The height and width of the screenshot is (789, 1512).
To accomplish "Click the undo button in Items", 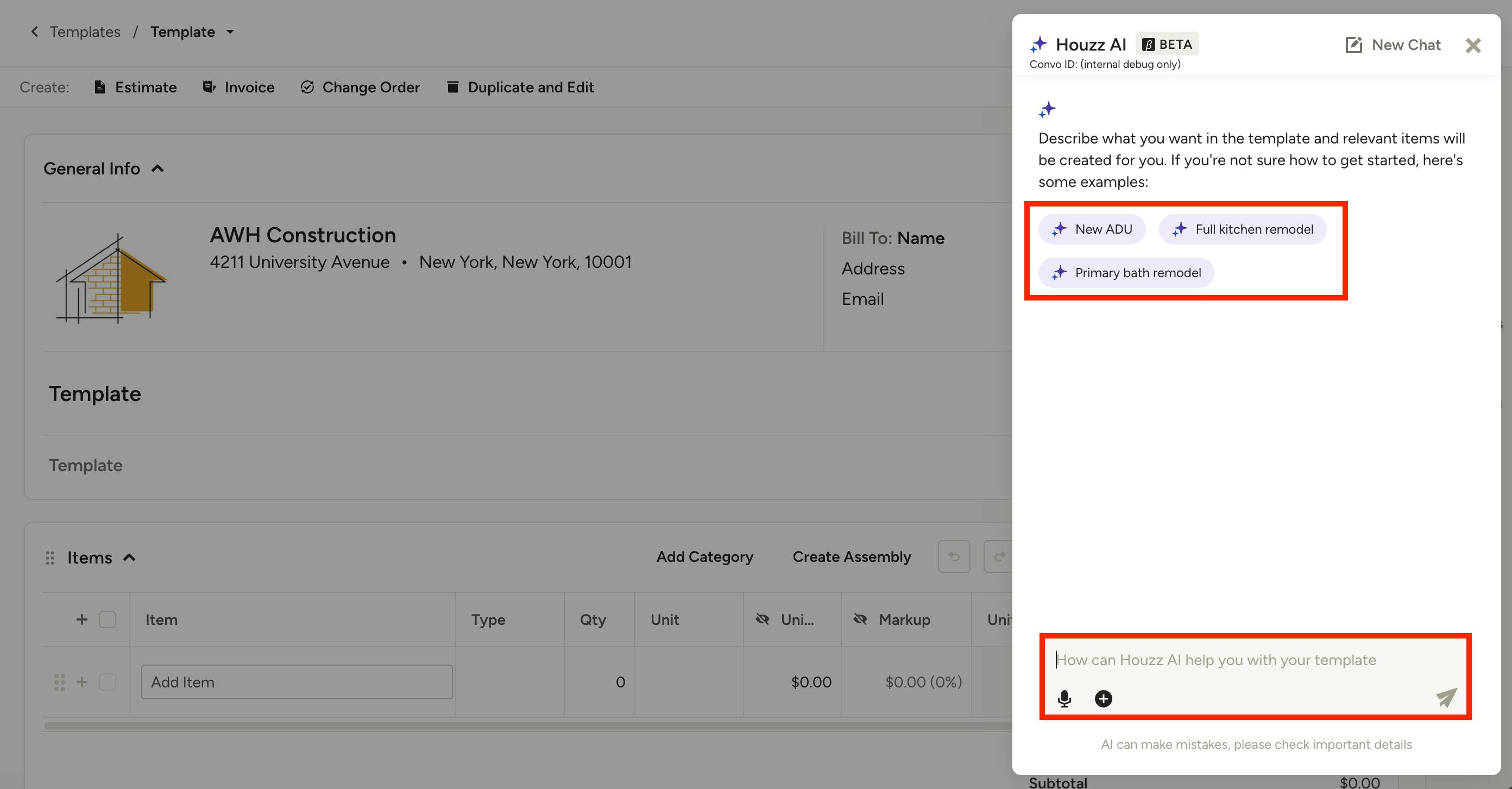I will click(x=954, y=556).
